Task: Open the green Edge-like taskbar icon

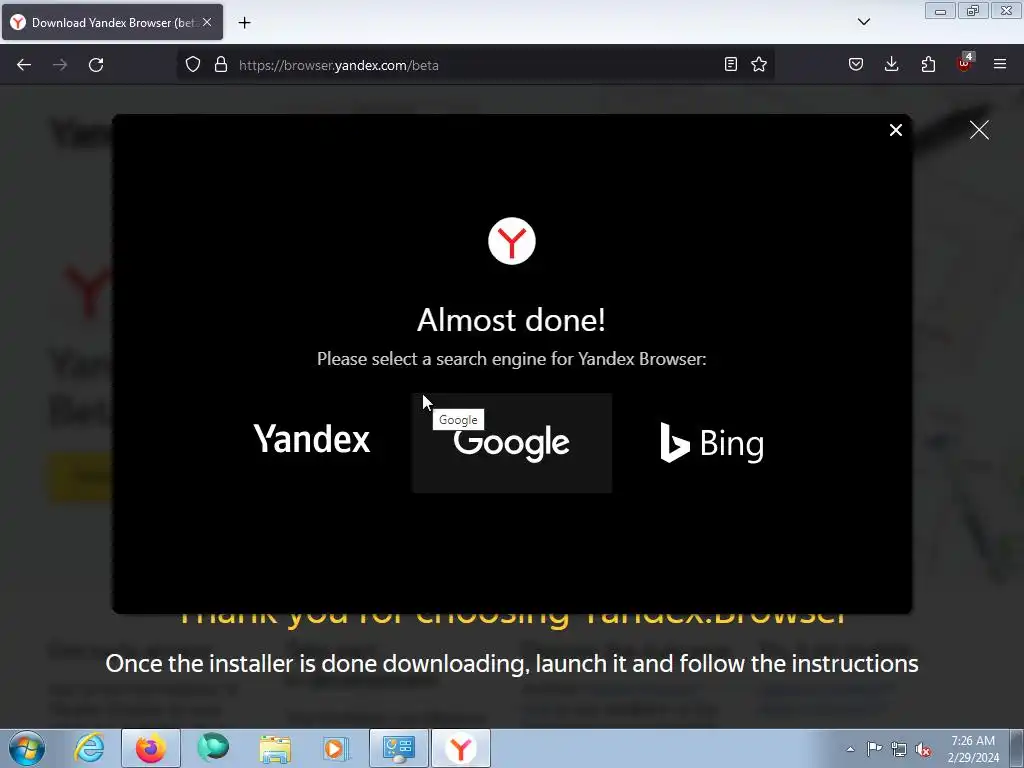Action: coord(213,748)
